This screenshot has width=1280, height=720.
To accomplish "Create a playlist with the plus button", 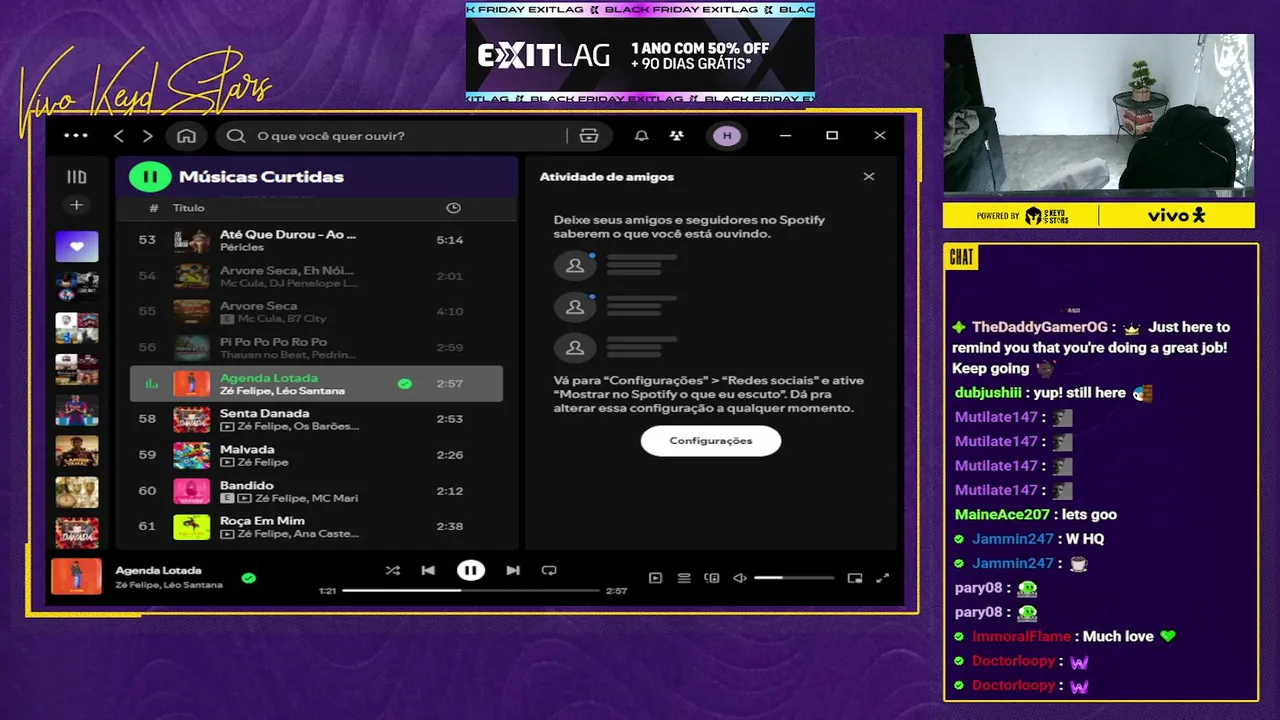I will click(76, 205).
